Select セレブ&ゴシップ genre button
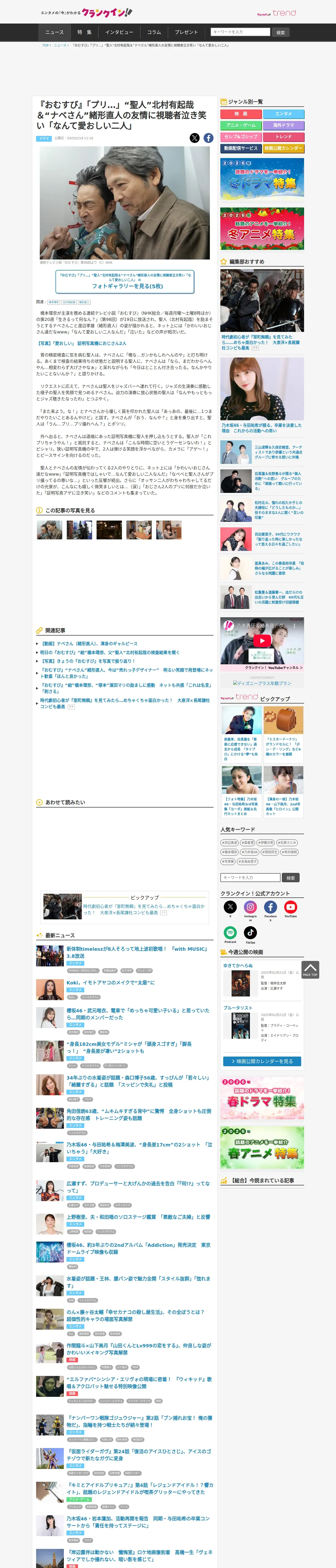This screenshot has width=336, height=1568. [241, 137]
